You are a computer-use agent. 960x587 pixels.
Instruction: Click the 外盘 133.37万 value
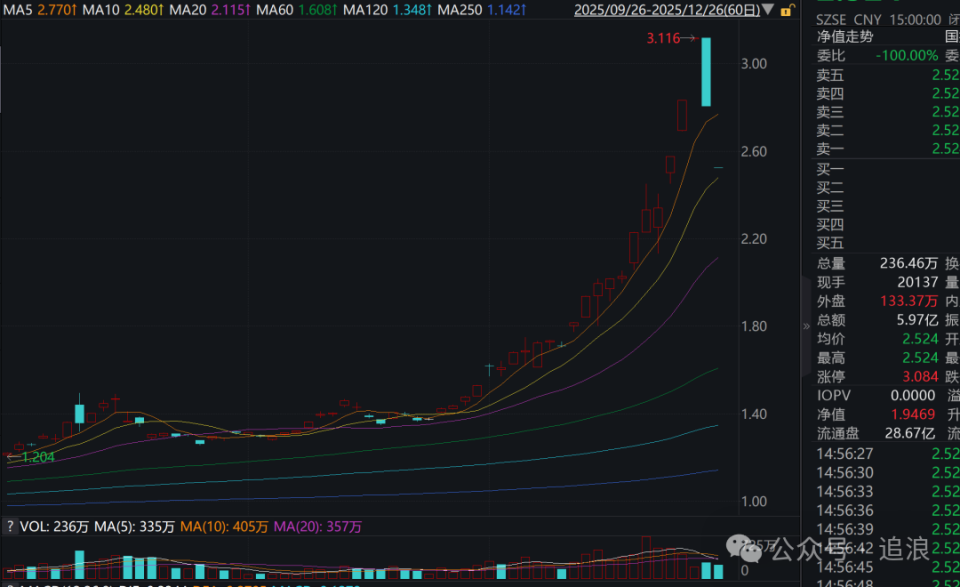point(909,301)
